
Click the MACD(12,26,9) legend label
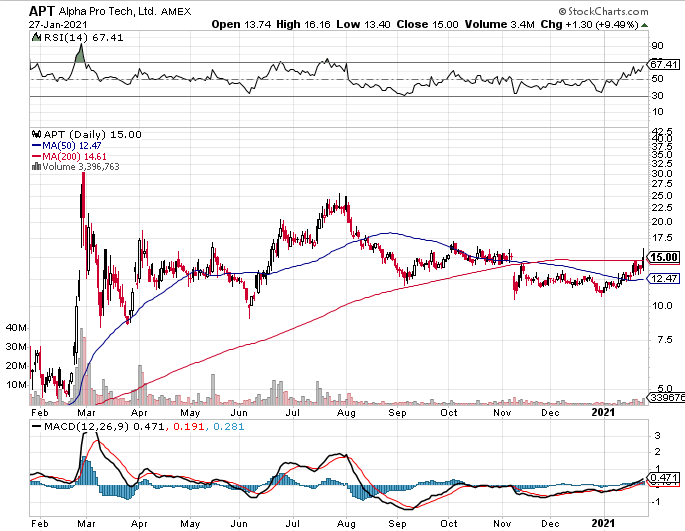click(86, 427)
